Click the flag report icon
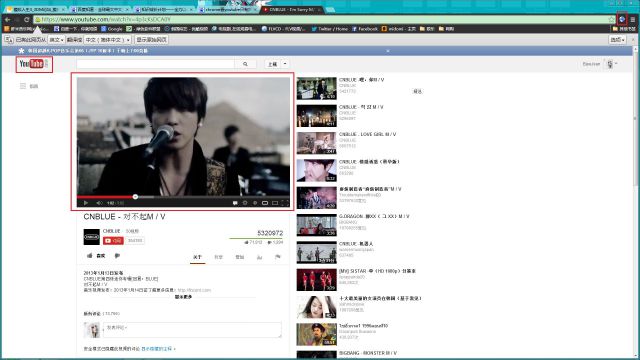Image resolution: width=640 pixels, height=360 pixels. [x=278, y=257]
